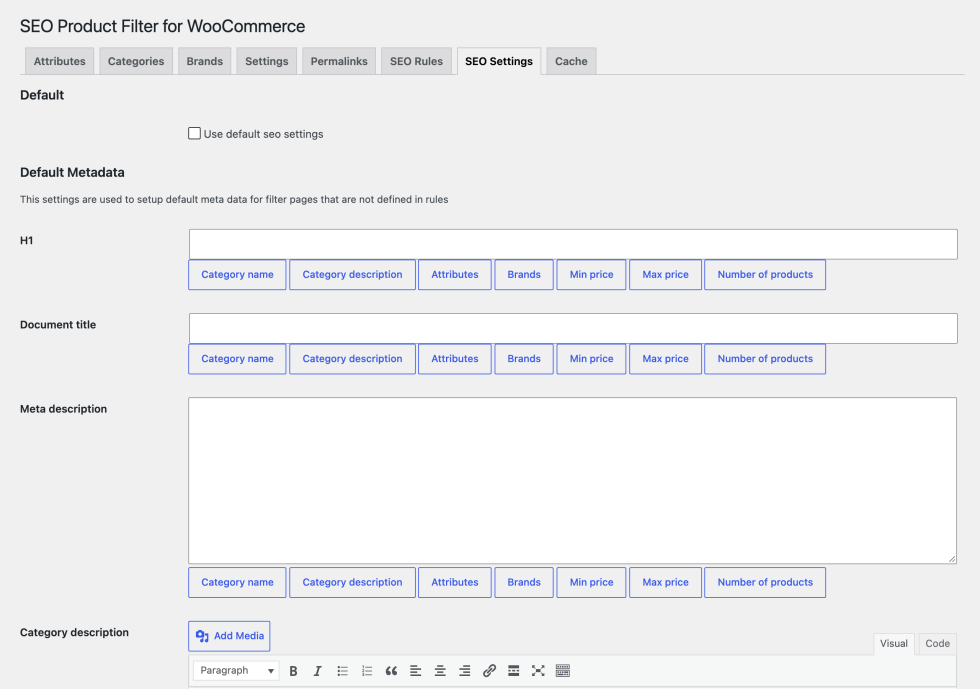Open the Categories tab

click(136, 61)
